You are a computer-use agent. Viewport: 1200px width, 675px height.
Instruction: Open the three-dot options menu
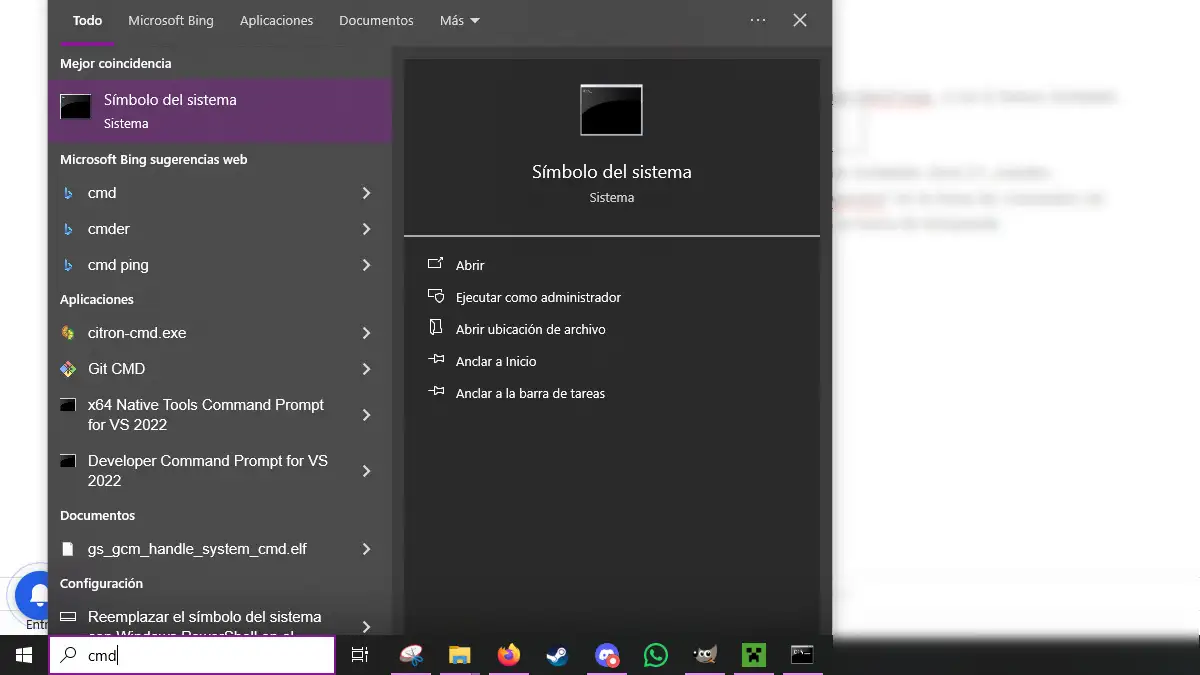tap(757, 20)
